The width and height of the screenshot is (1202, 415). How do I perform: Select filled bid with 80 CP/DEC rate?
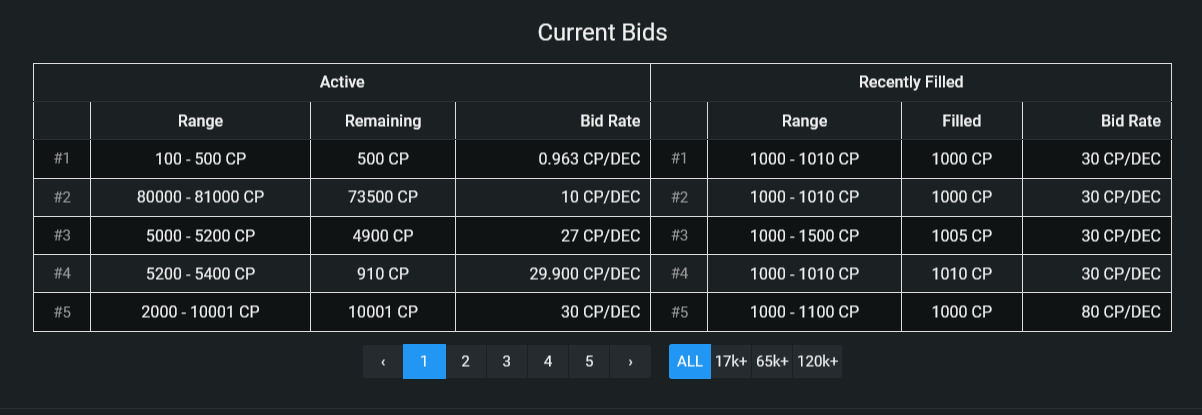coord(911,312)
